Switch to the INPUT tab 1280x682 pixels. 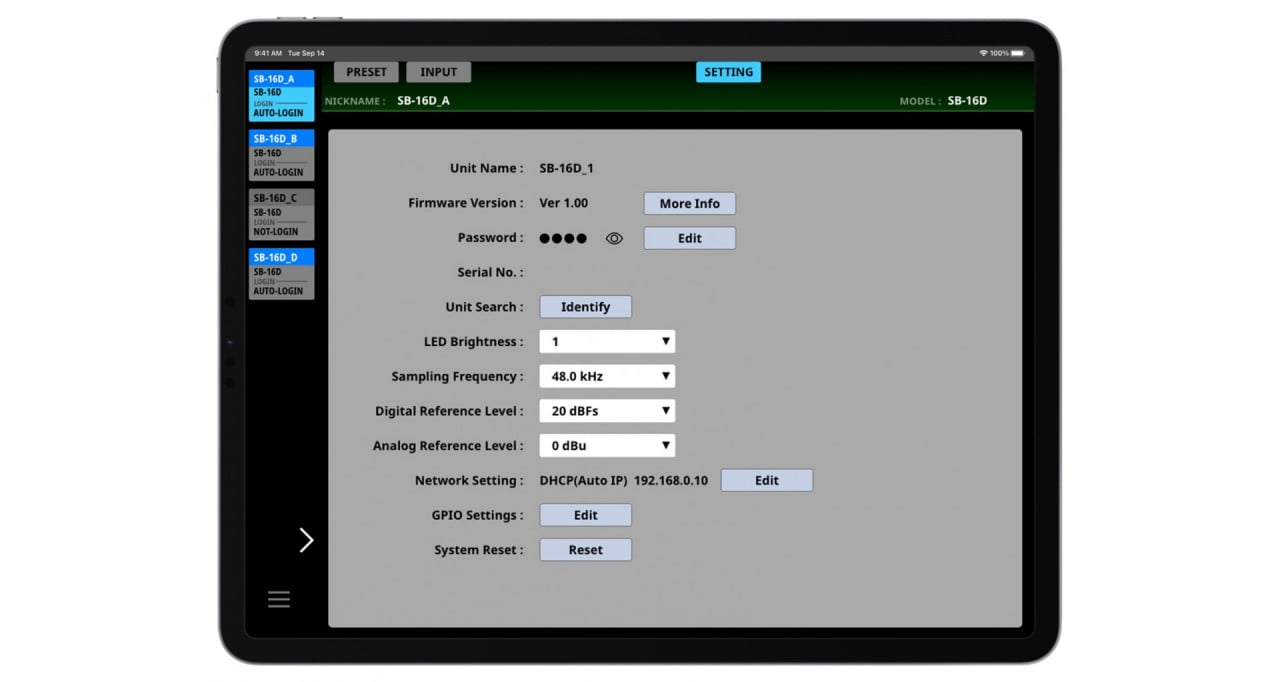pyautogui.click(x=438, y=72)
